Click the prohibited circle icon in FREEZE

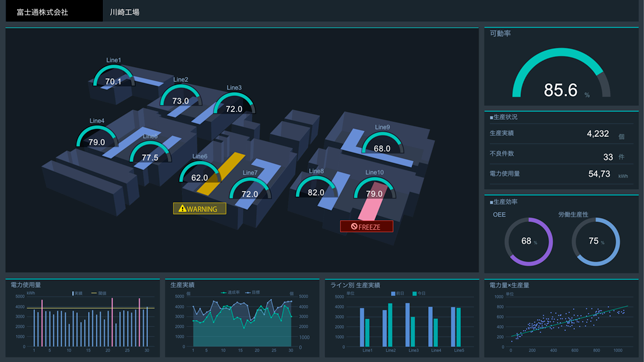click(354, 226)
